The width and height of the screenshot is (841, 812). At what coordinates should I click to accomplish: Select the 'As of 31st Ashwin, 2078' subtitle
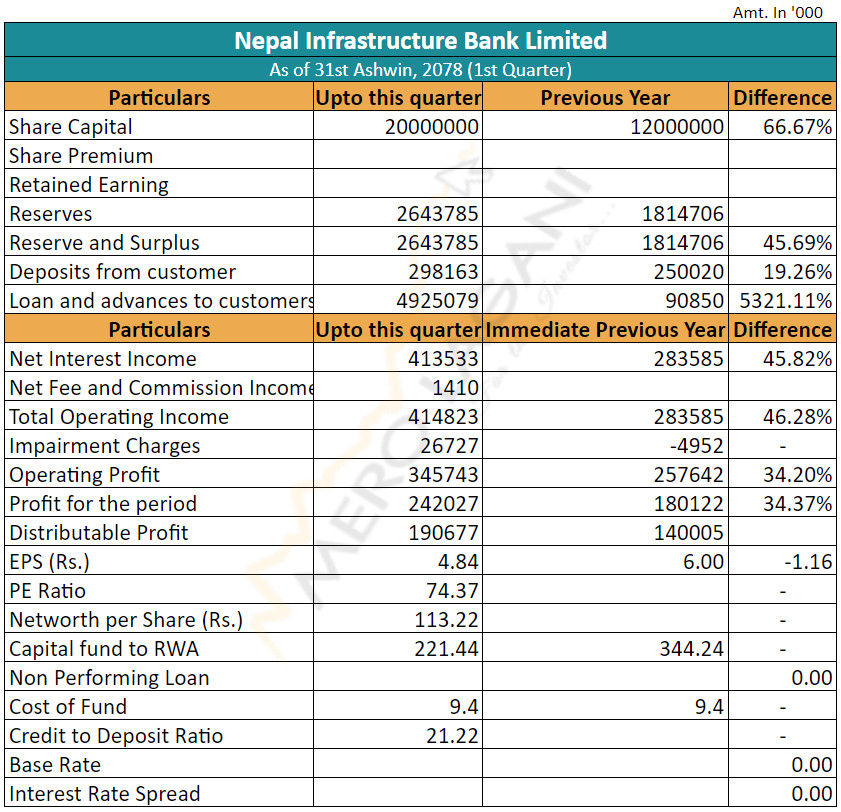pyautogui.click(x=420, y=70)
